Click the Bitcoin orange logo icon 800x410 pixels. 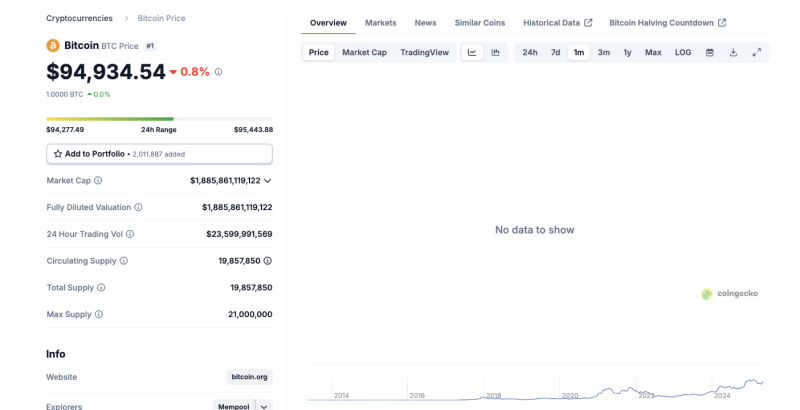pyautogui.click(x=53, y=46)
